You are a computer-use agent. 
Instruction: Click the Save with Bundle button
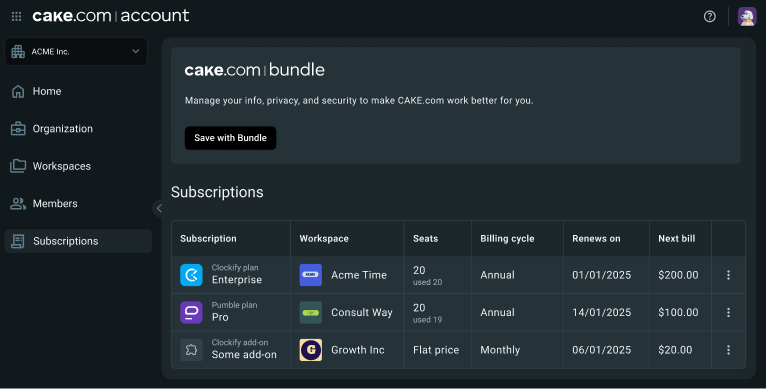coord(231,138)
